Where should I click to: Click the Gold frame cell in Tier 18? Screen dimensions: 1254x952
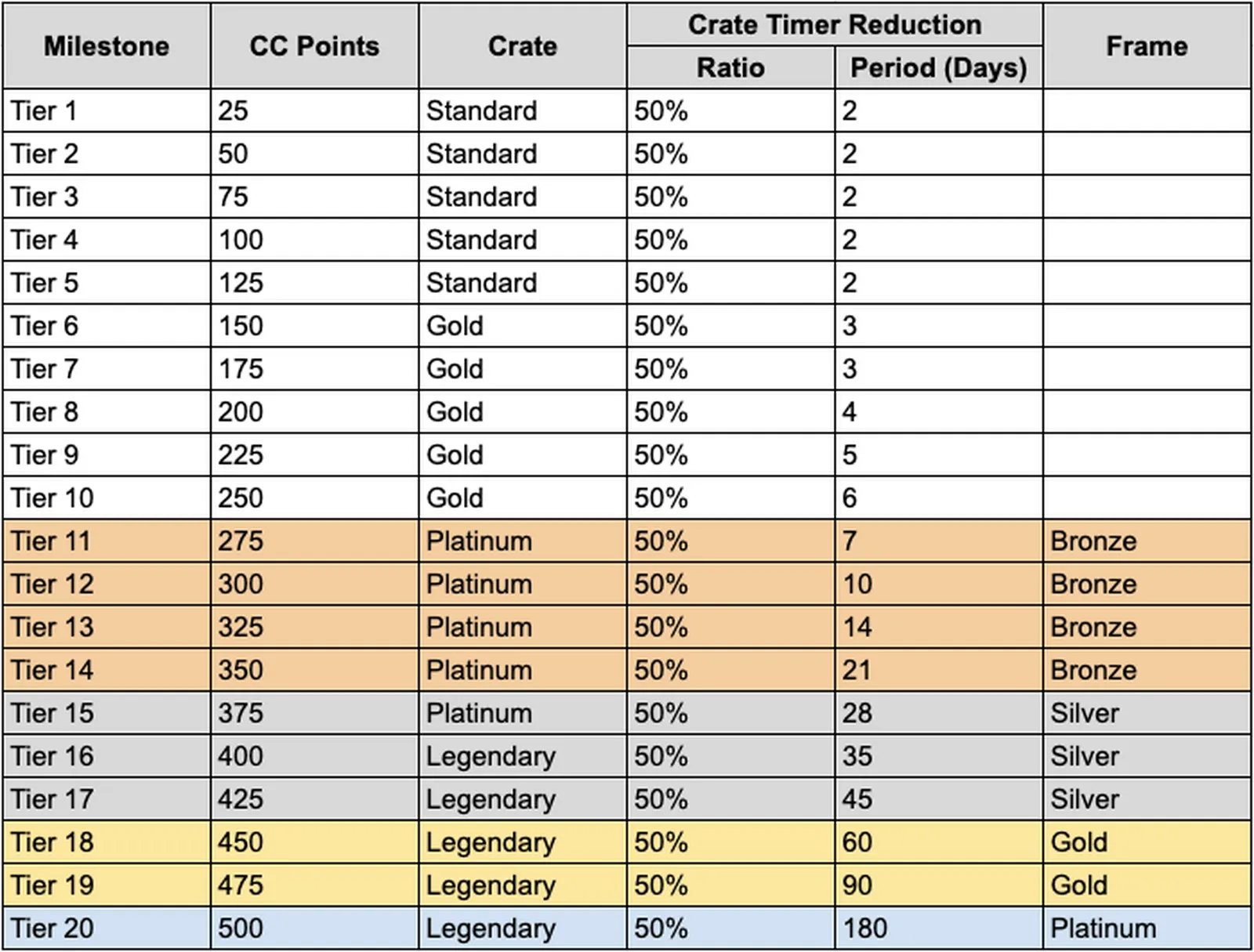[x=1147, y=842]
